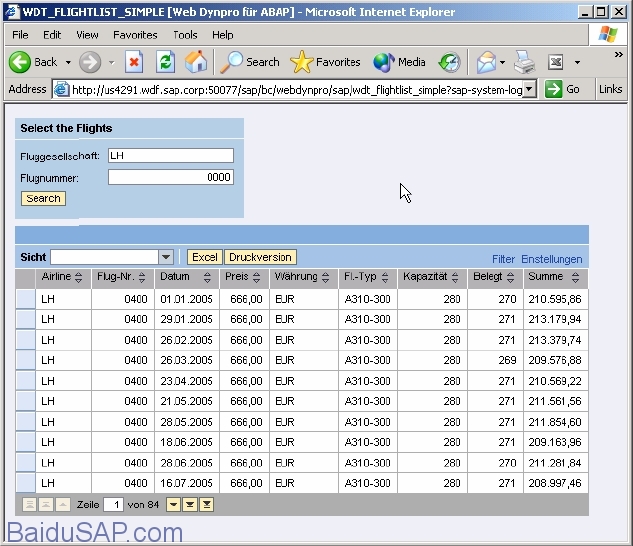Open the Favorites menu in menu bar
Image resolution: width=633 pixels, height=546 pixels.
135,35
